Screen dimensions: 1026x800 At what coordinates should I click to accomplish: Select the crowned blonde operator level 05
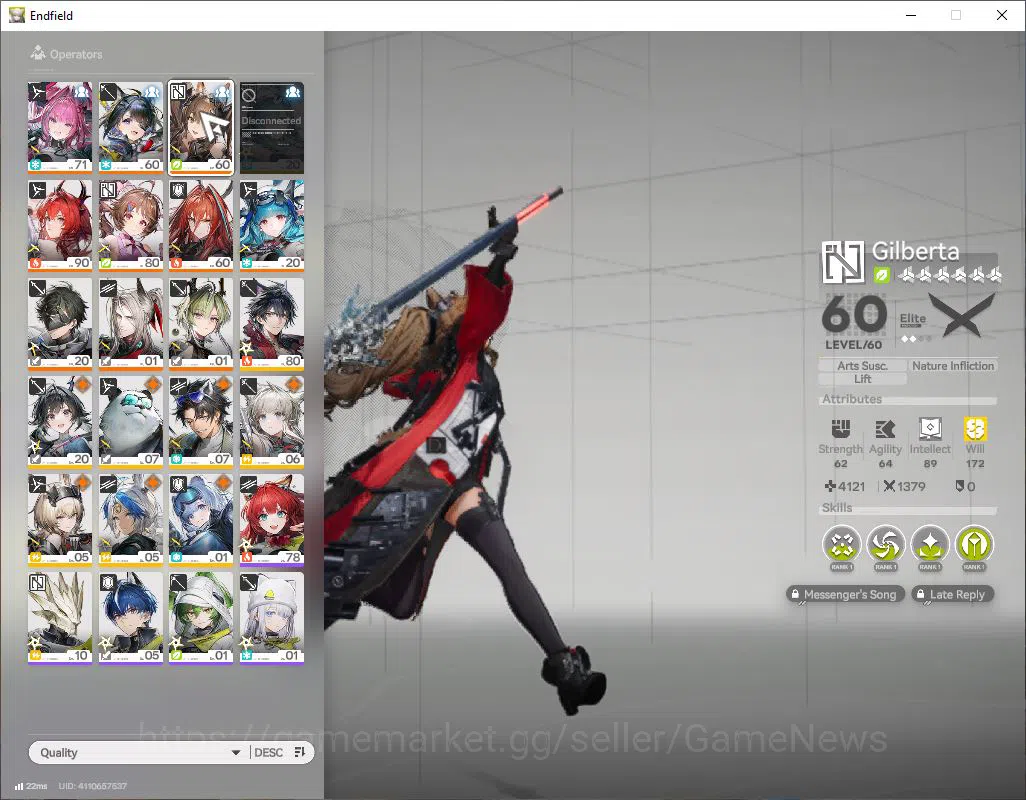(60, 519)
